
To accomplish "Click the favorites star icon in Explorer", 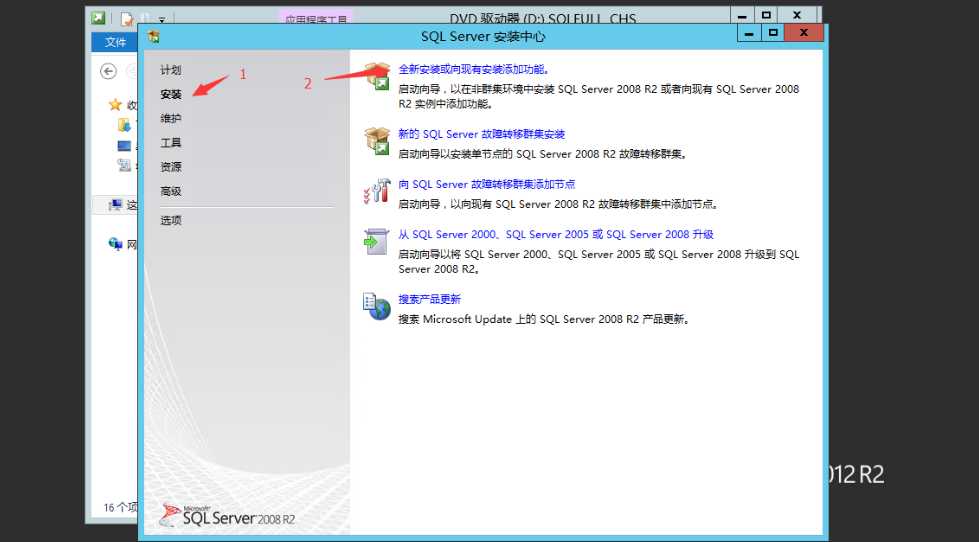I will [115, 105].
